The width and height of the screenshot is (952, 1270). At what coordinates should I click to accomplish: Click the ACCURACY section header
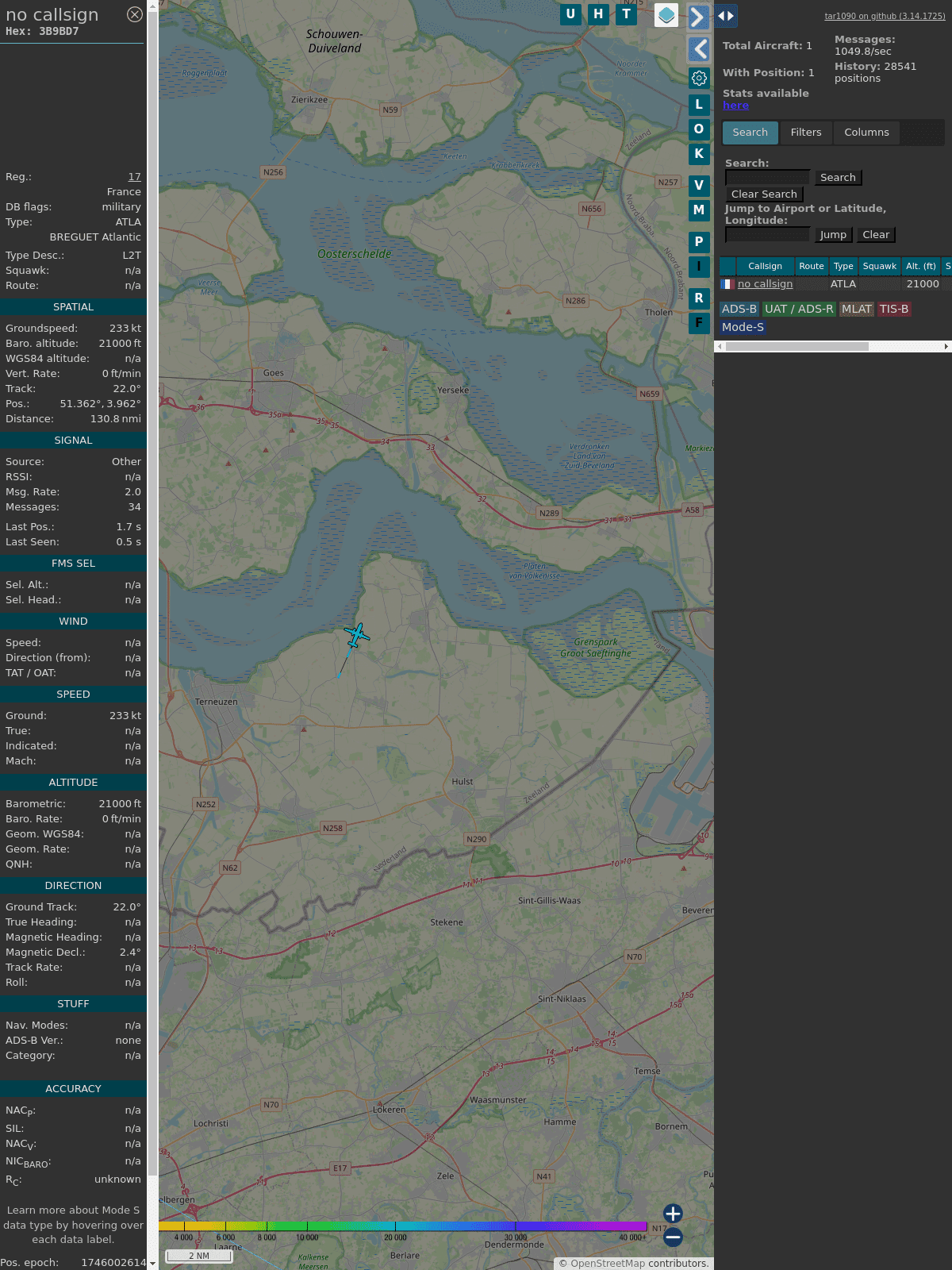tap(73, 1089)
